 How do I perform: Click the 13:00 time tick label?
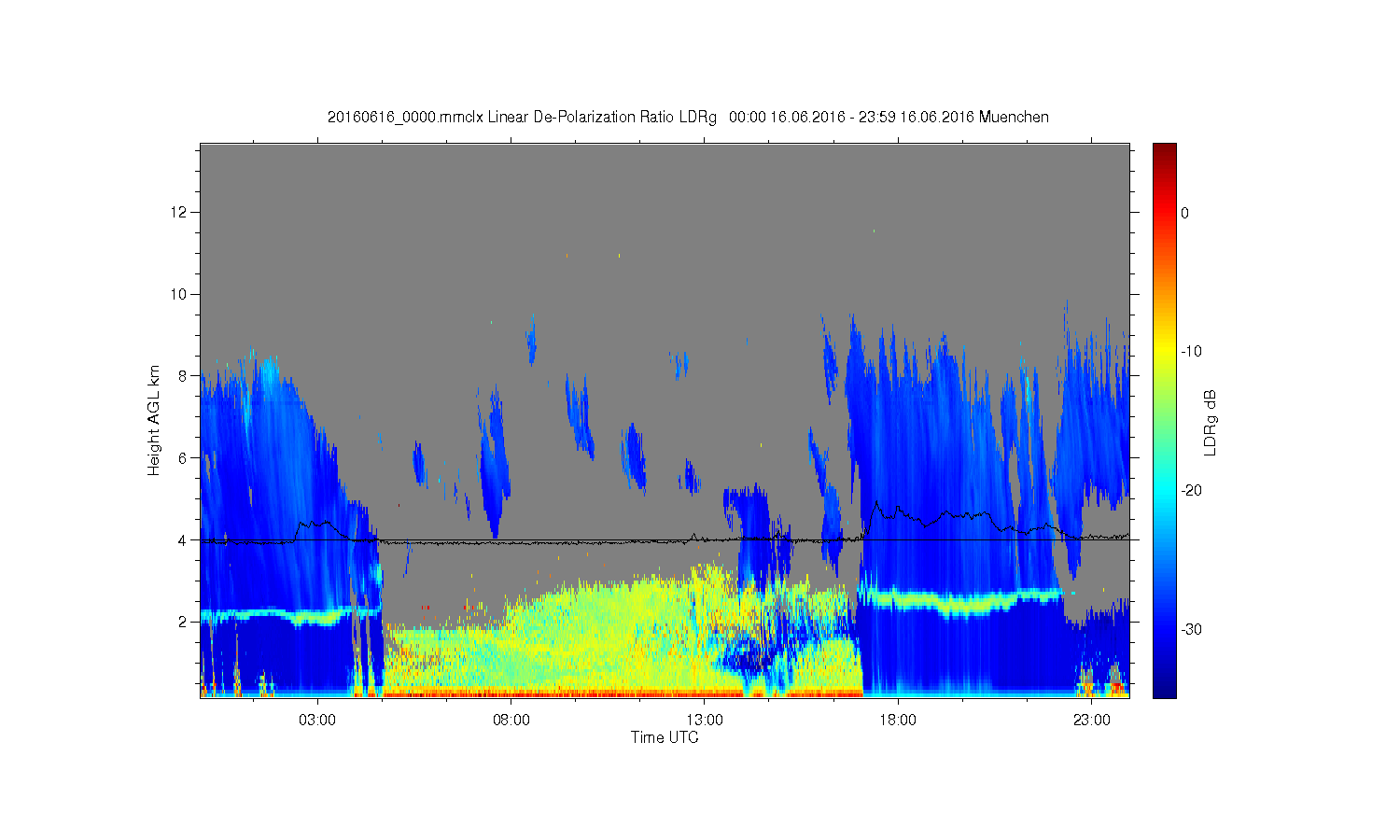(705, 721)
